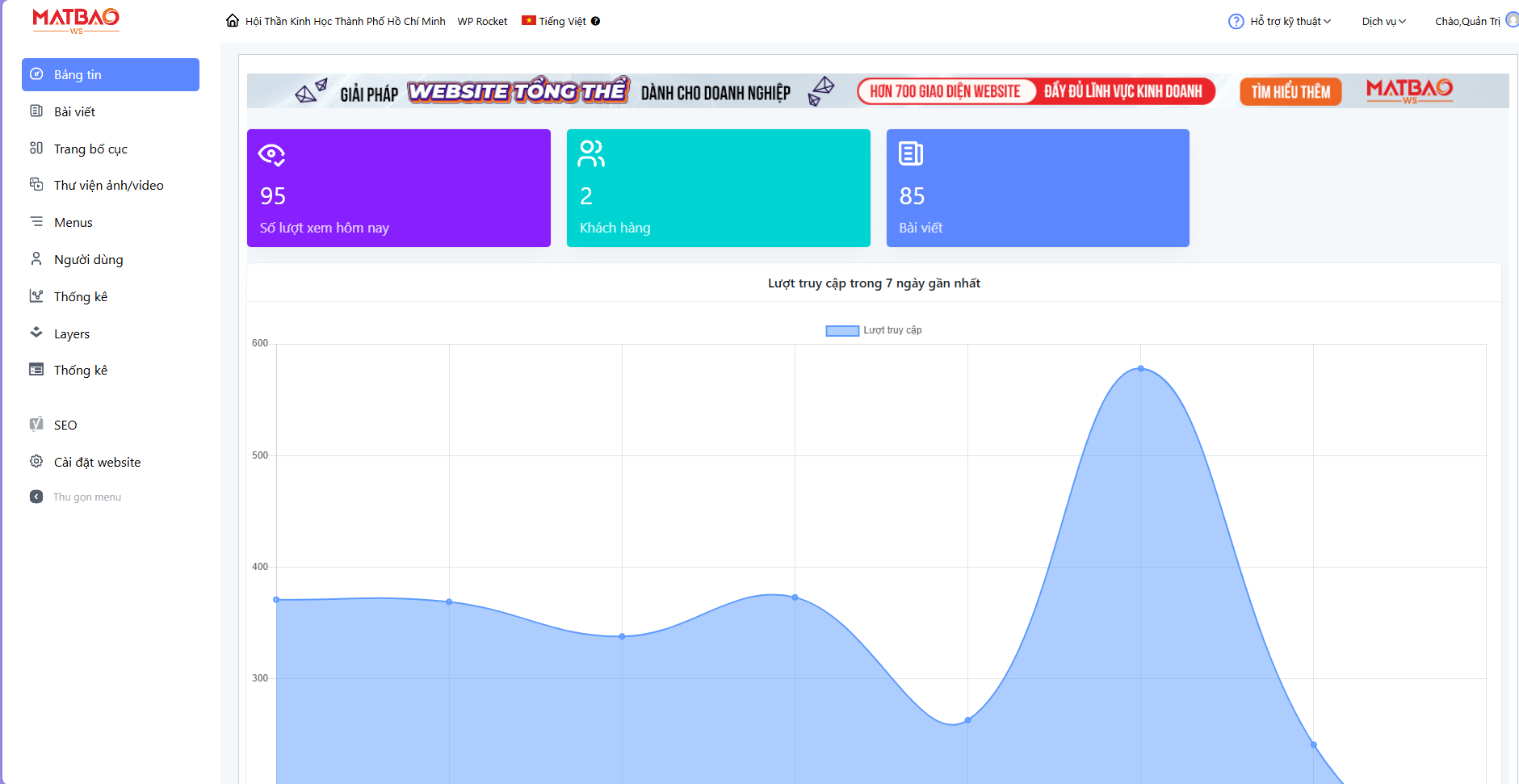
Task: Click the Thư viện ảnh/video icon
Action: (x=36, y=185)
